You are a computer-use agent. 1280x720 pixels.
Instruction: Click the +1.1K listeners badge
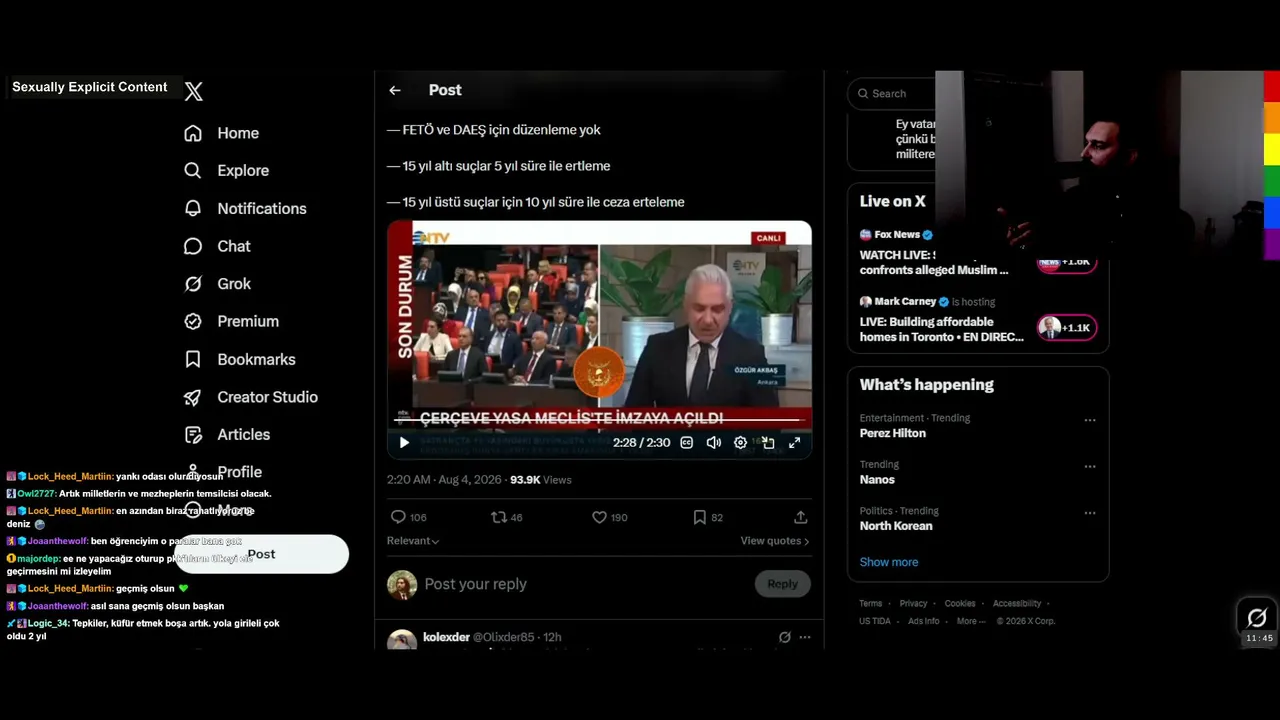pos(1067,328)
